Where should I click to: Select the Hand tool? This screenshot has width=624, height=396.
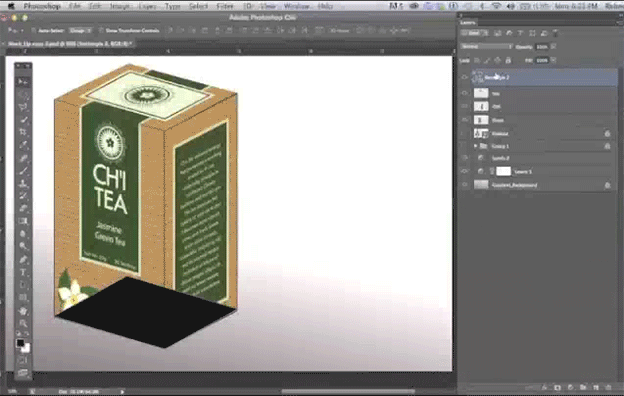click(23, 311)
